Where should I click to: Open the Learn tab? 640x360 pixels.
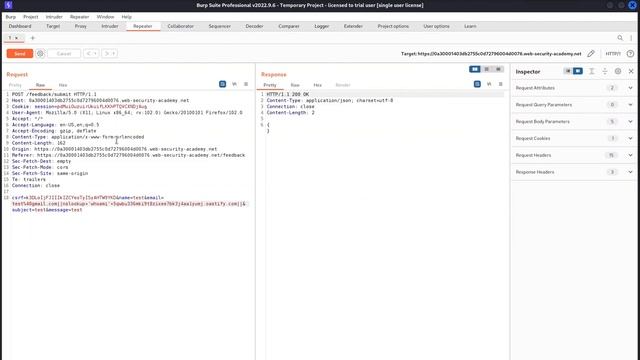point(470,26)
